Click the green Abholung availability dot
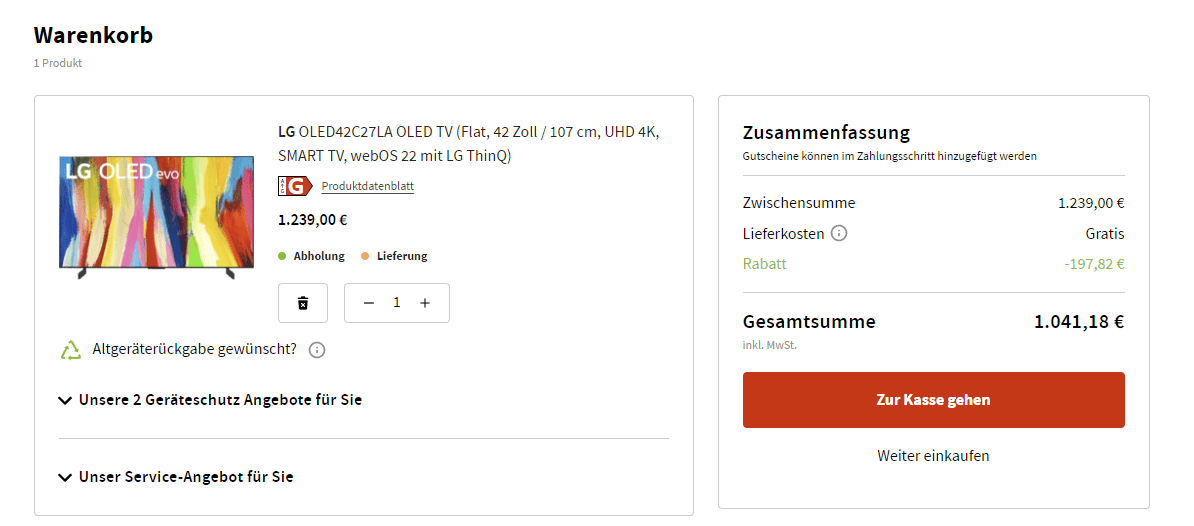This screenshot has height=526, width=1194. 283,256
